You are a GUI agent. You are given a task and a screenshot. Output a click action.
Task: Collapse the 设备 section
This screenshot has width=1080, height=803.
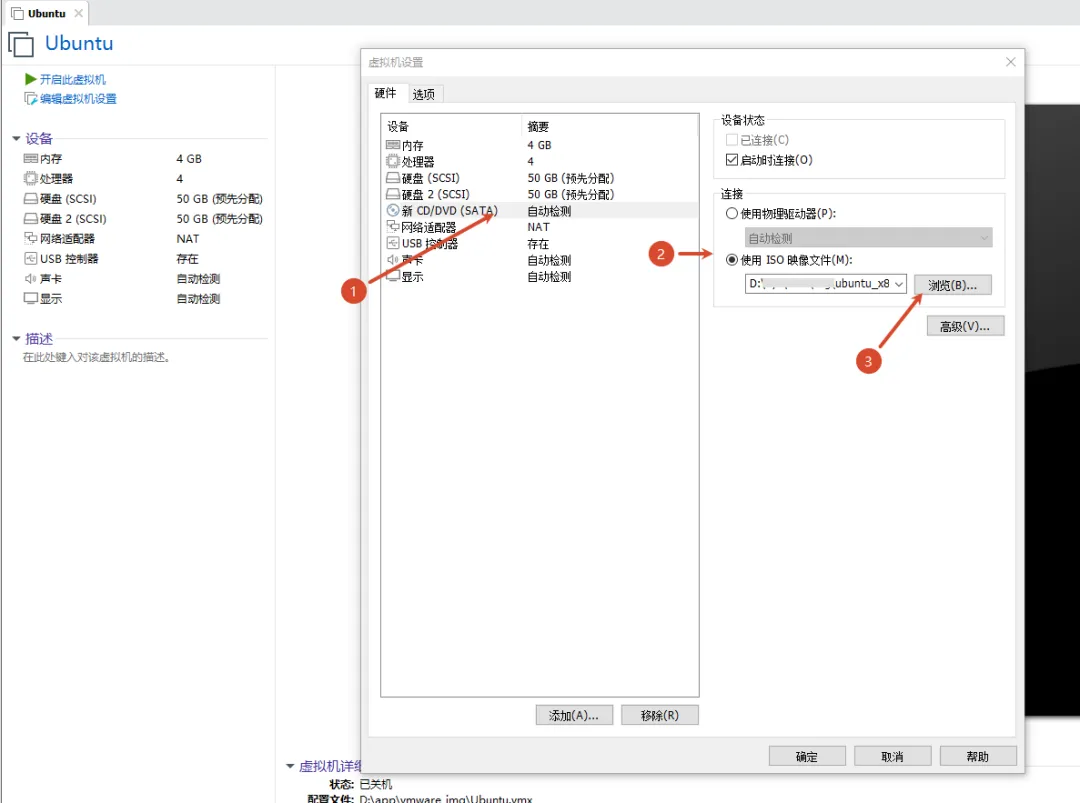16,138
